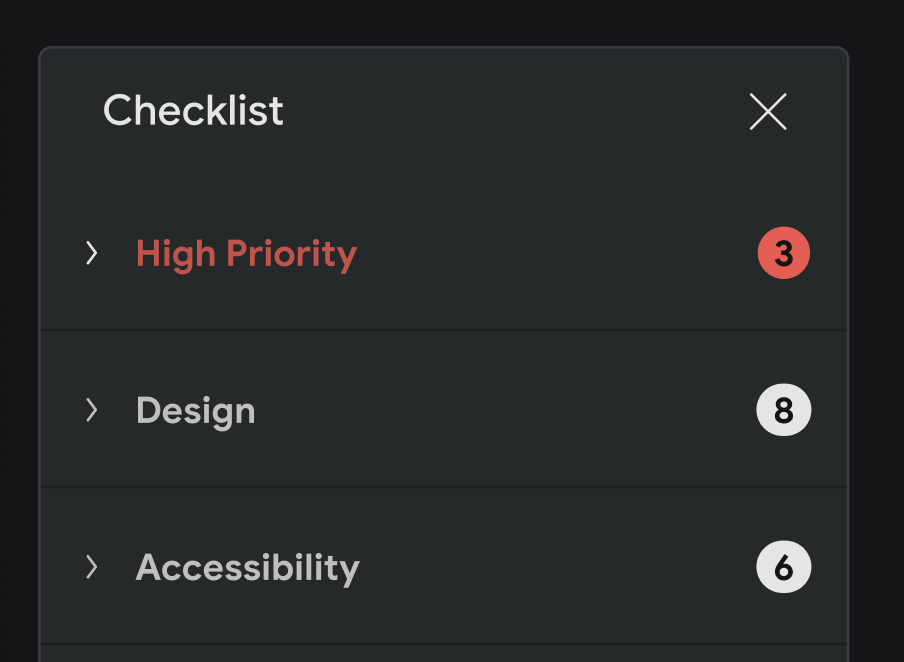Click the "6" badge beside Accessibility
Screen dimensions: 904x662
[x=784, y=567]
